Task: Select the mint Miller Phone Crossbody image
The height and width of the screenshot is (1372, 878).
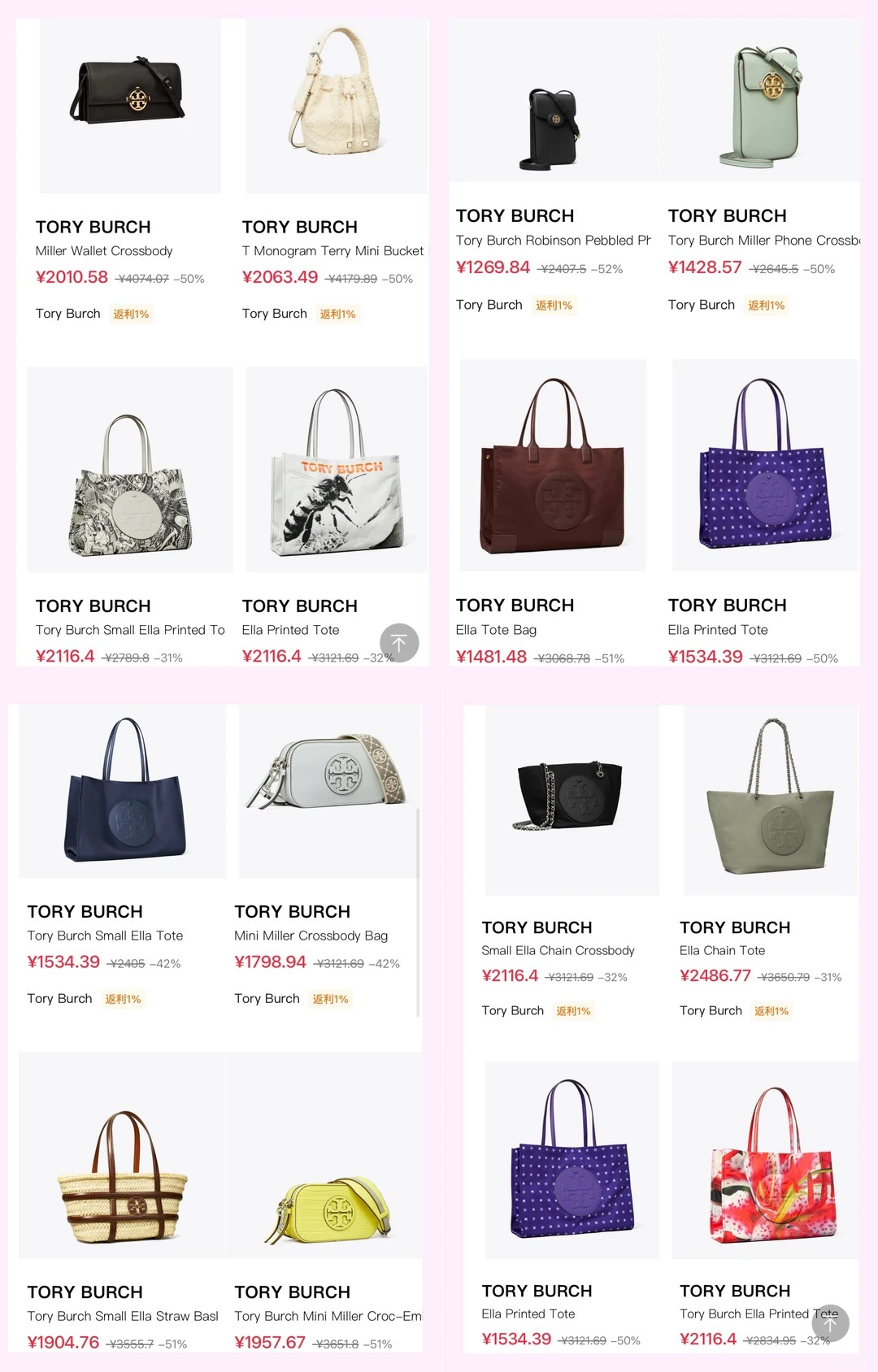Action: [x=760, y=100]
